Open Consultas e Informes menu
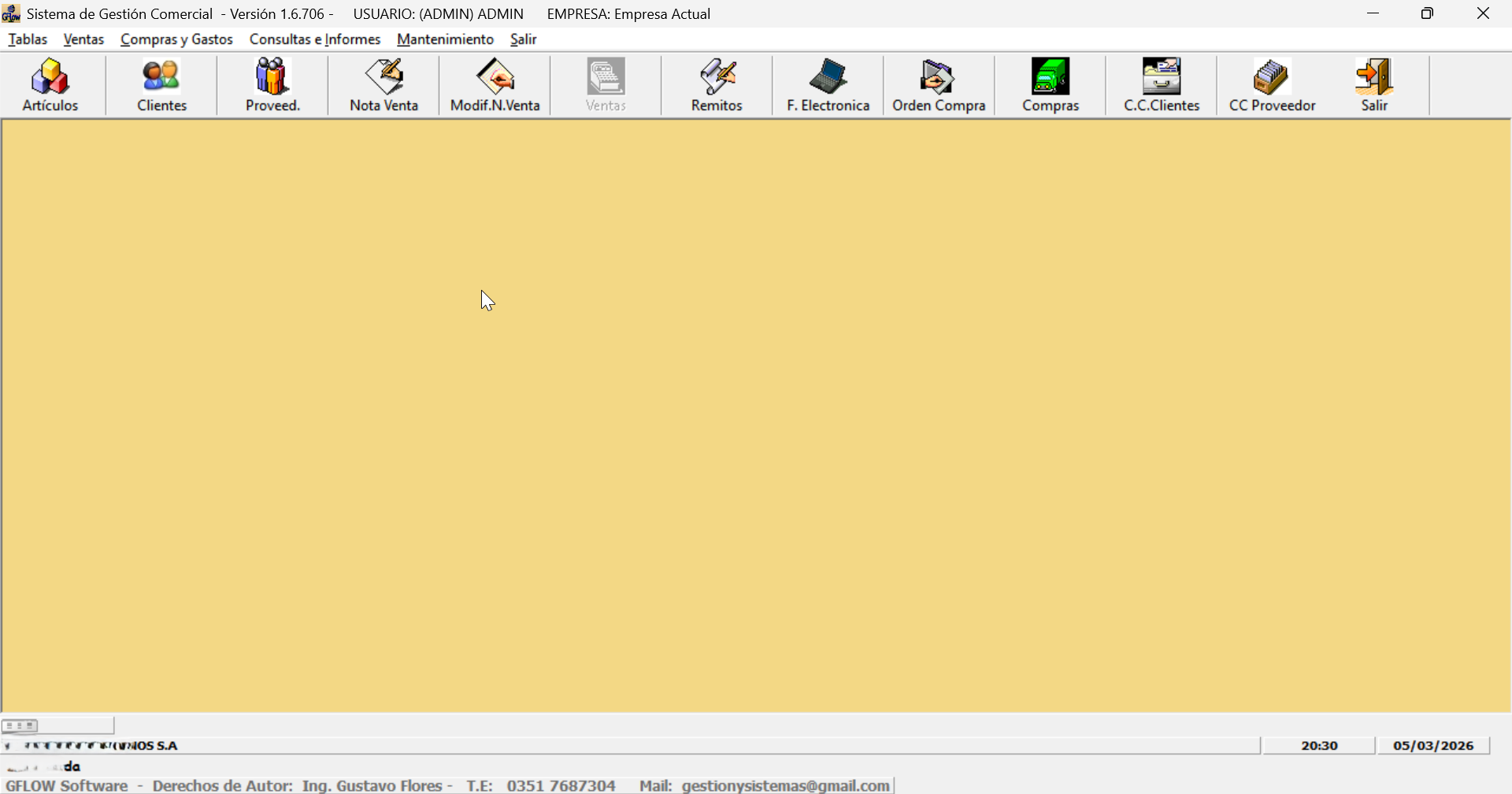The image size is (1512, 794). pos(315,39)
